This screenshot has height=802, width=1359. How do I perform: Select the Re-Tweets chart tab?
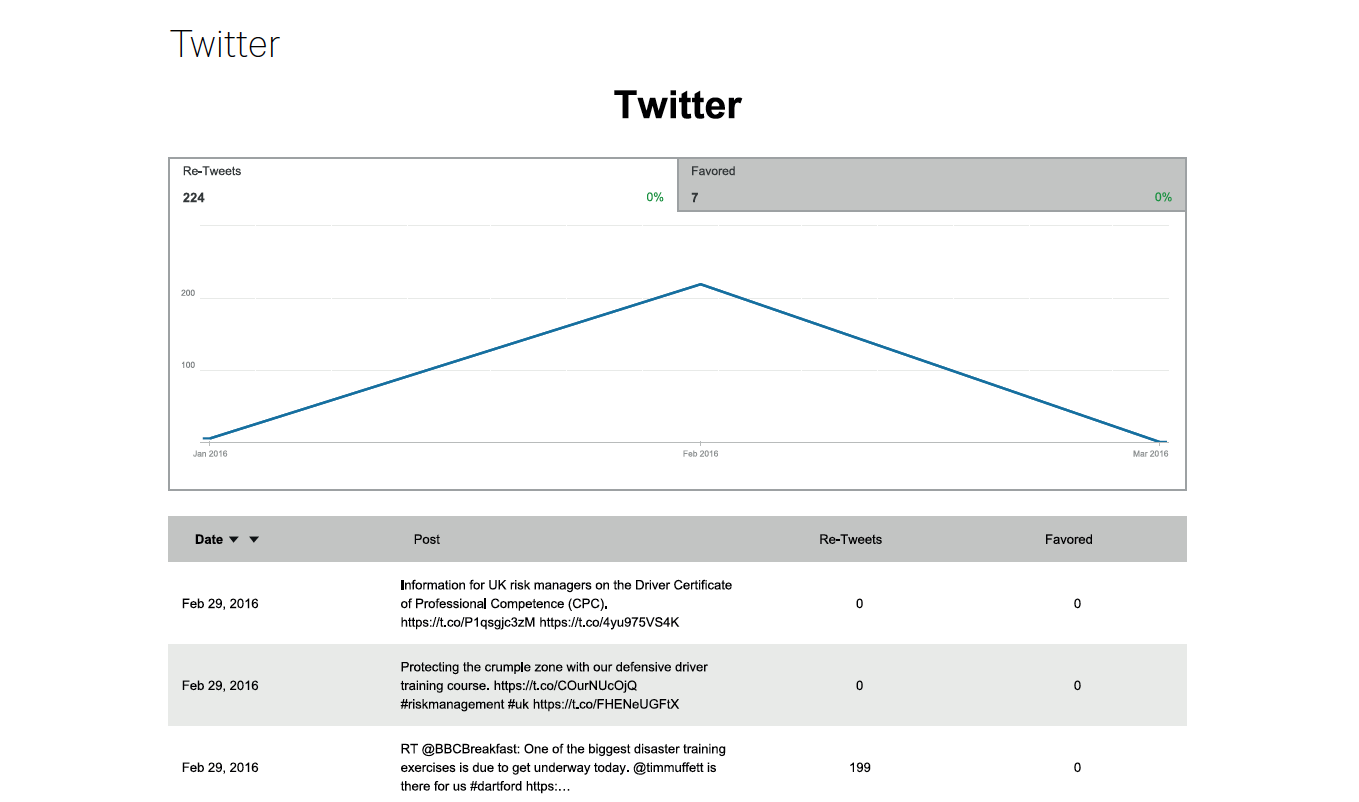(423, 185)
